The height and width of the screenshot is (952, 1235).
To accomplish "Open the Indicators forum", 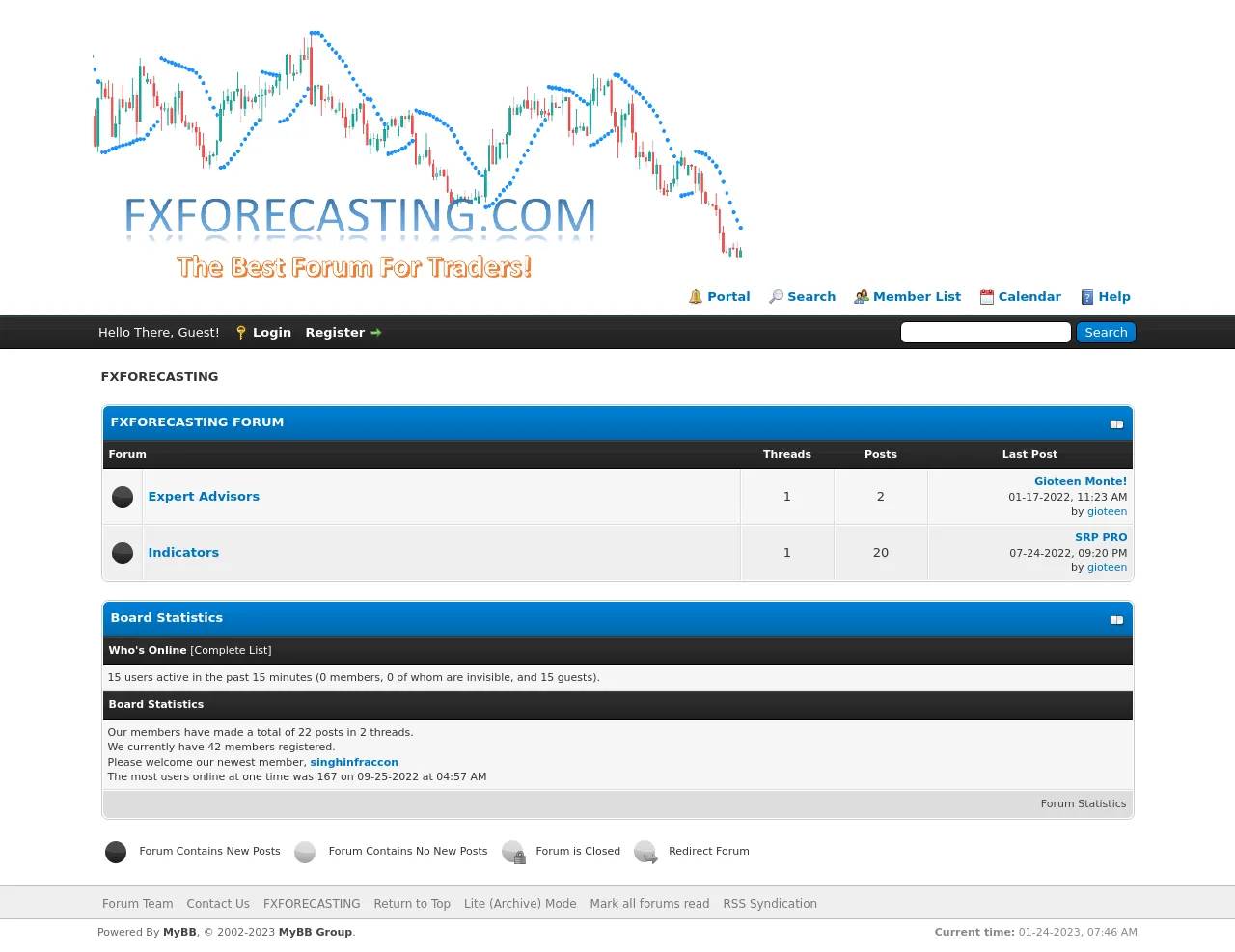I will point(183,553).
